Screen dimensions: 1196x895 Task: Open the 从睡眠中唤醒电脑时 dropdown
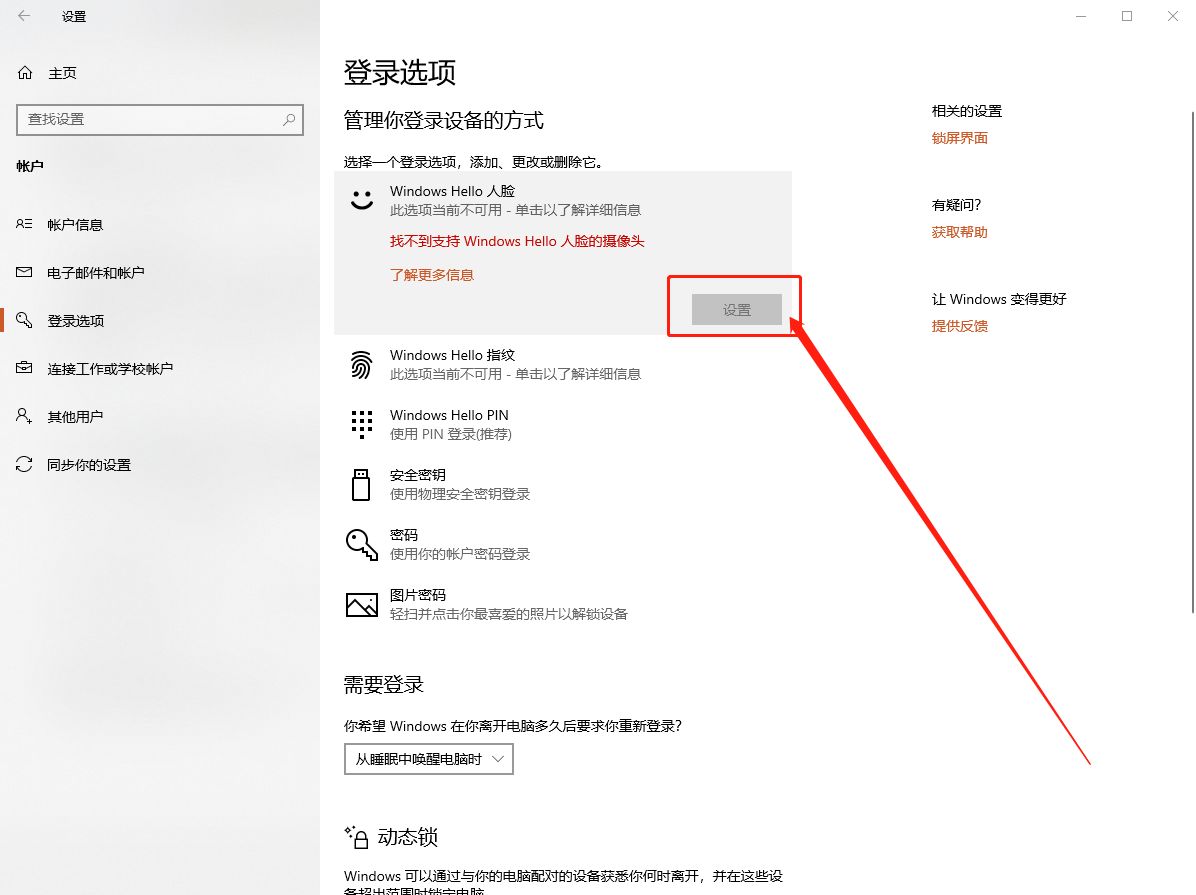click(x=428, y=759)
